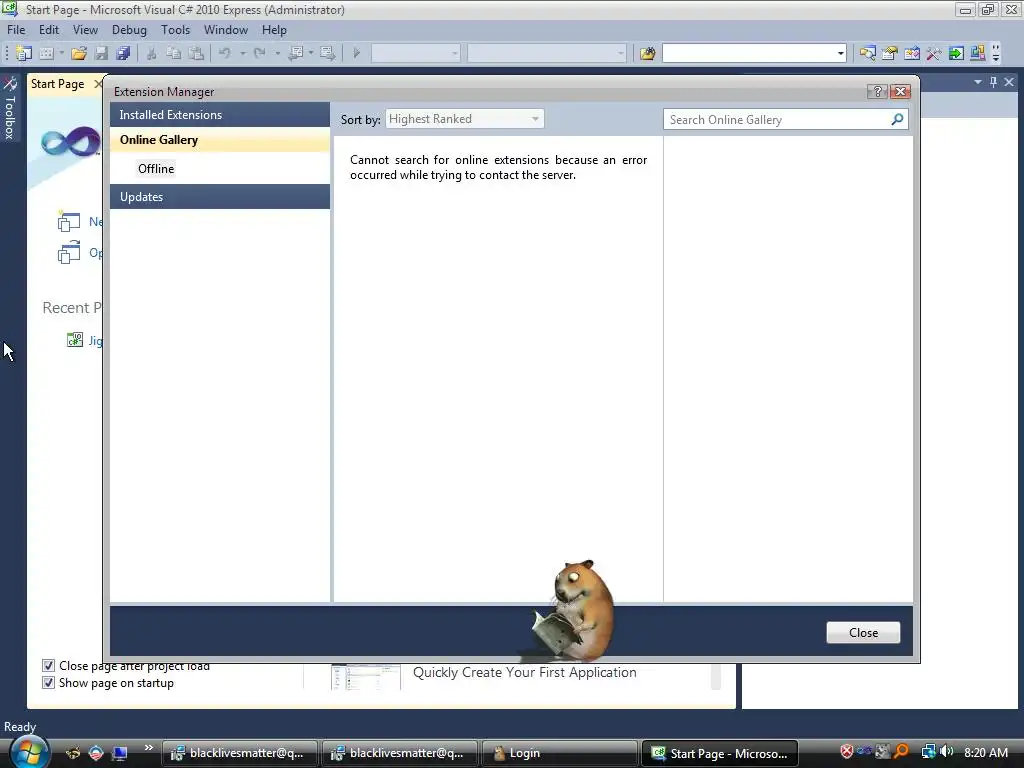The width and height of the screenshot is (1024, 768).
Task: Click the Undo arrow icon
Action: click(225, 53)
